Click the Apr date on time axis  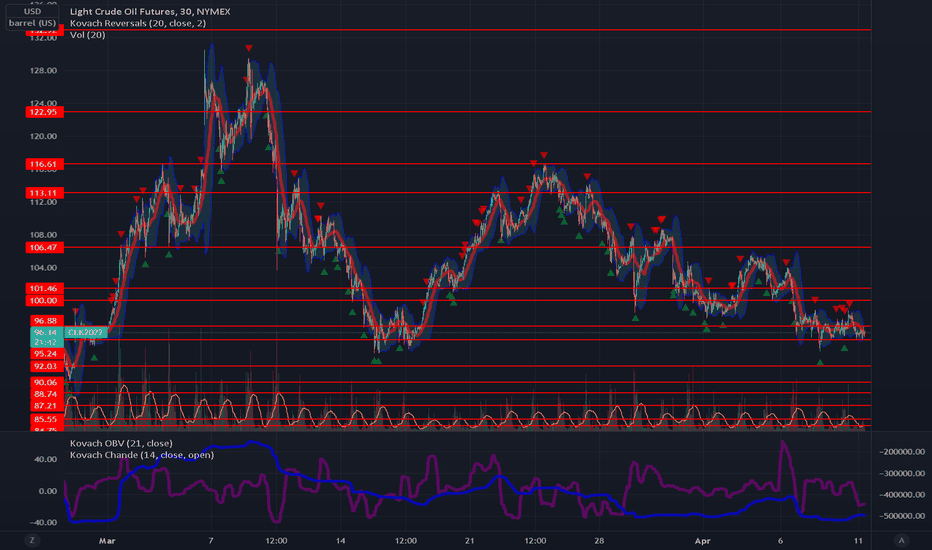[703, 540]
